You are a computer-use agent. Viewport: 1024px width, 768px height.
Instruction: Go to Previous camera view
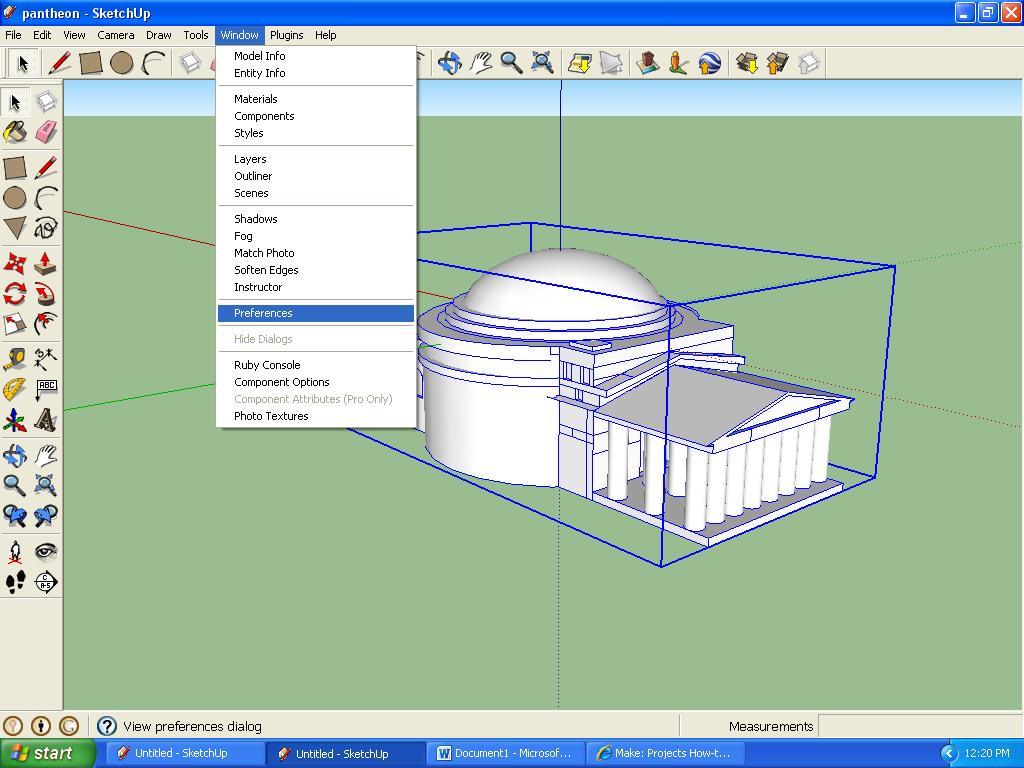point(15,516)
